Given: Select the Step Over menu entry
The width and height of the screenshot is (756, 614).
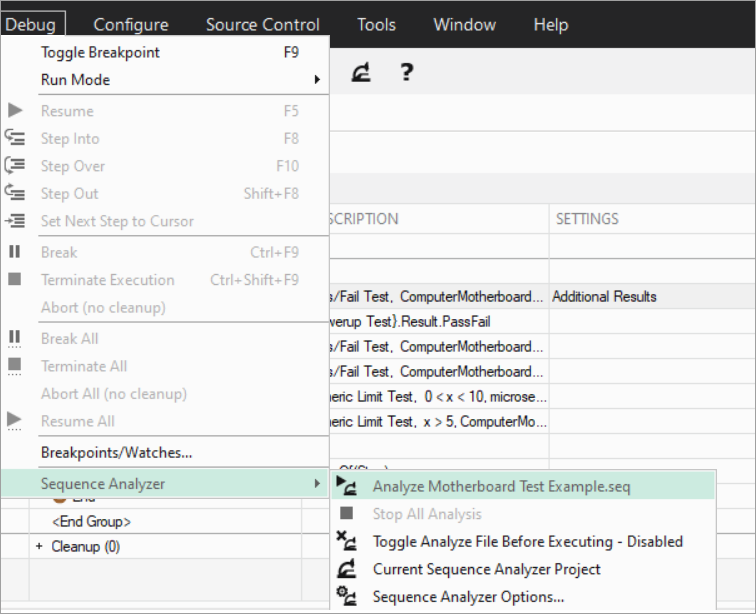Looking at the screenshot, I should (x=165, y=166).
